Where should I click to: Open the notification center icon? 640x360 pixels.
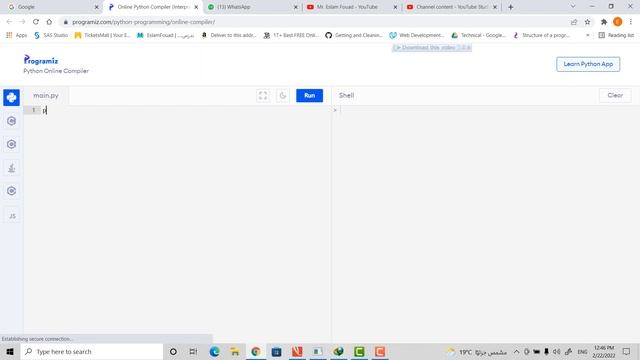click(x=627, y=351)
